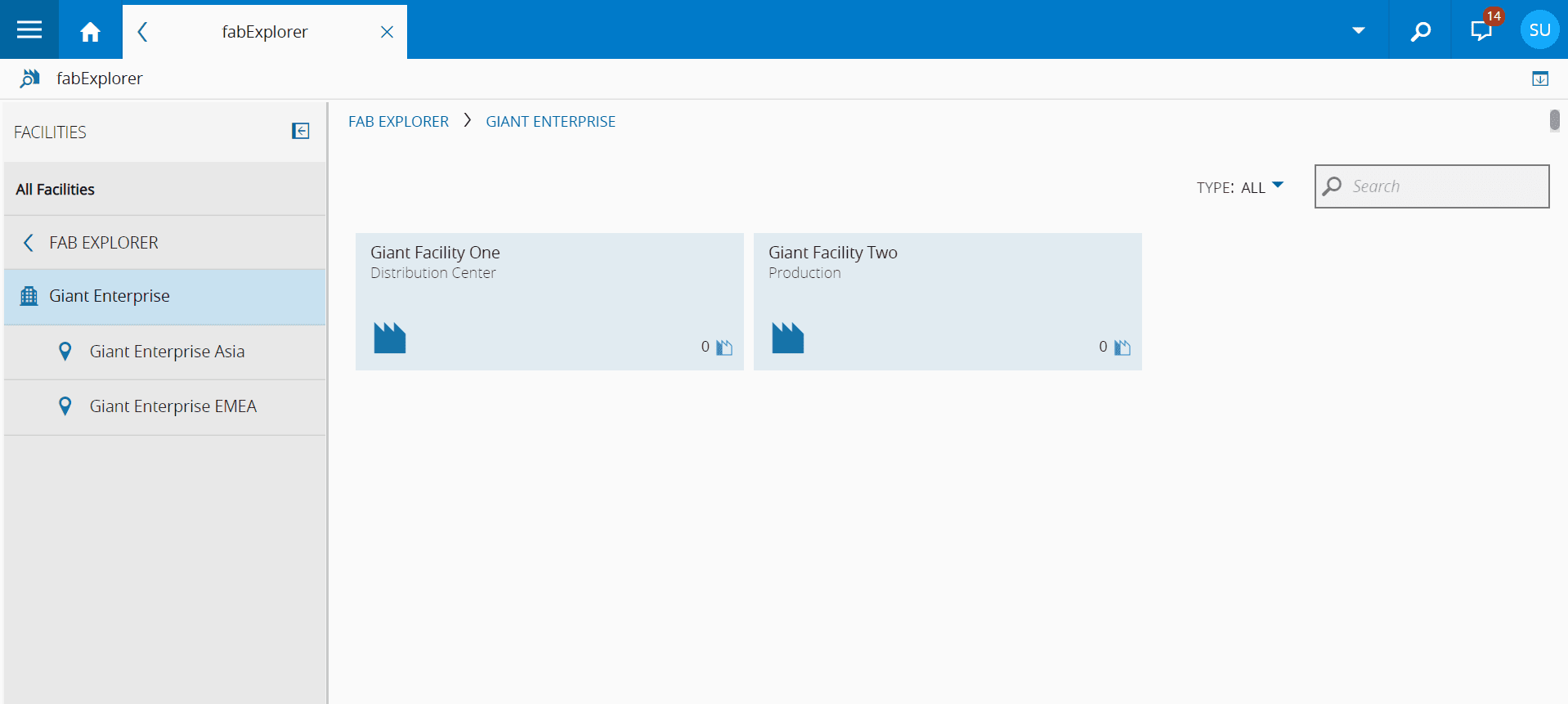Open global search magnifier in header
The image size is (1568, 704).
pos(1421,31)
